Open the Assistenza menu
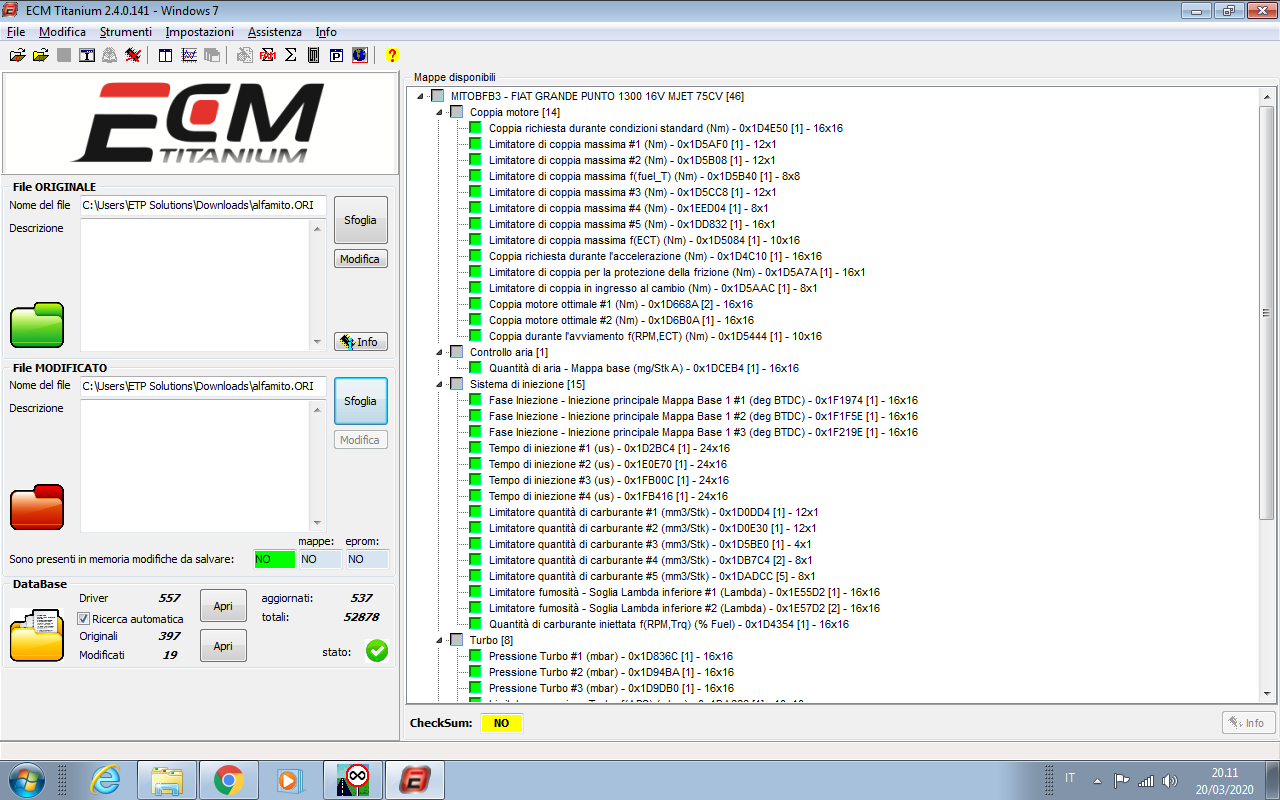1280x800 pixels. (x=275, y=32)
